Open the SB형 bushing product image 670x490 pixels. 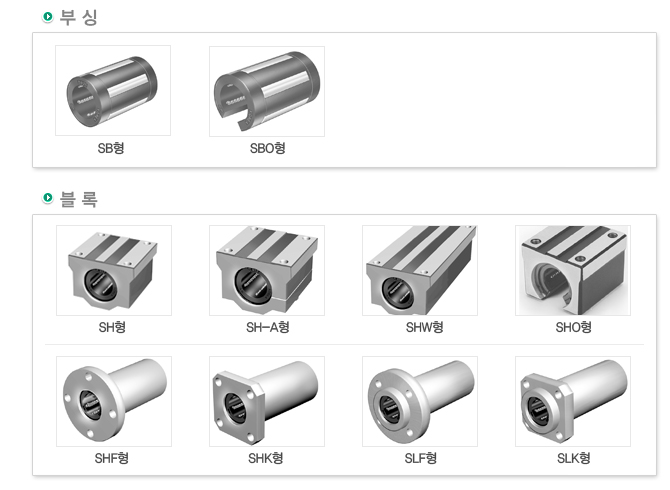113,91
